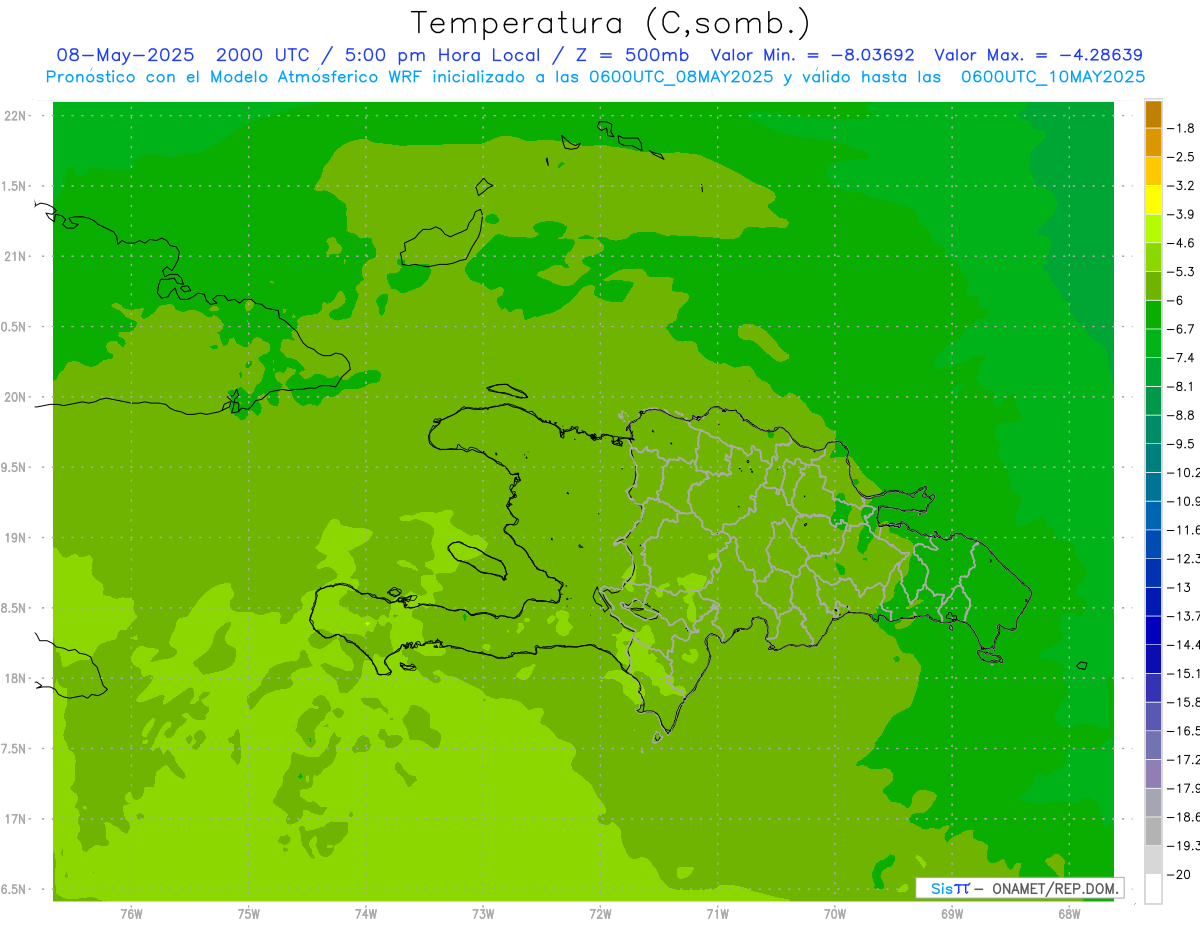Click the "76W" longitude axis label

click(x=131, y=914)
